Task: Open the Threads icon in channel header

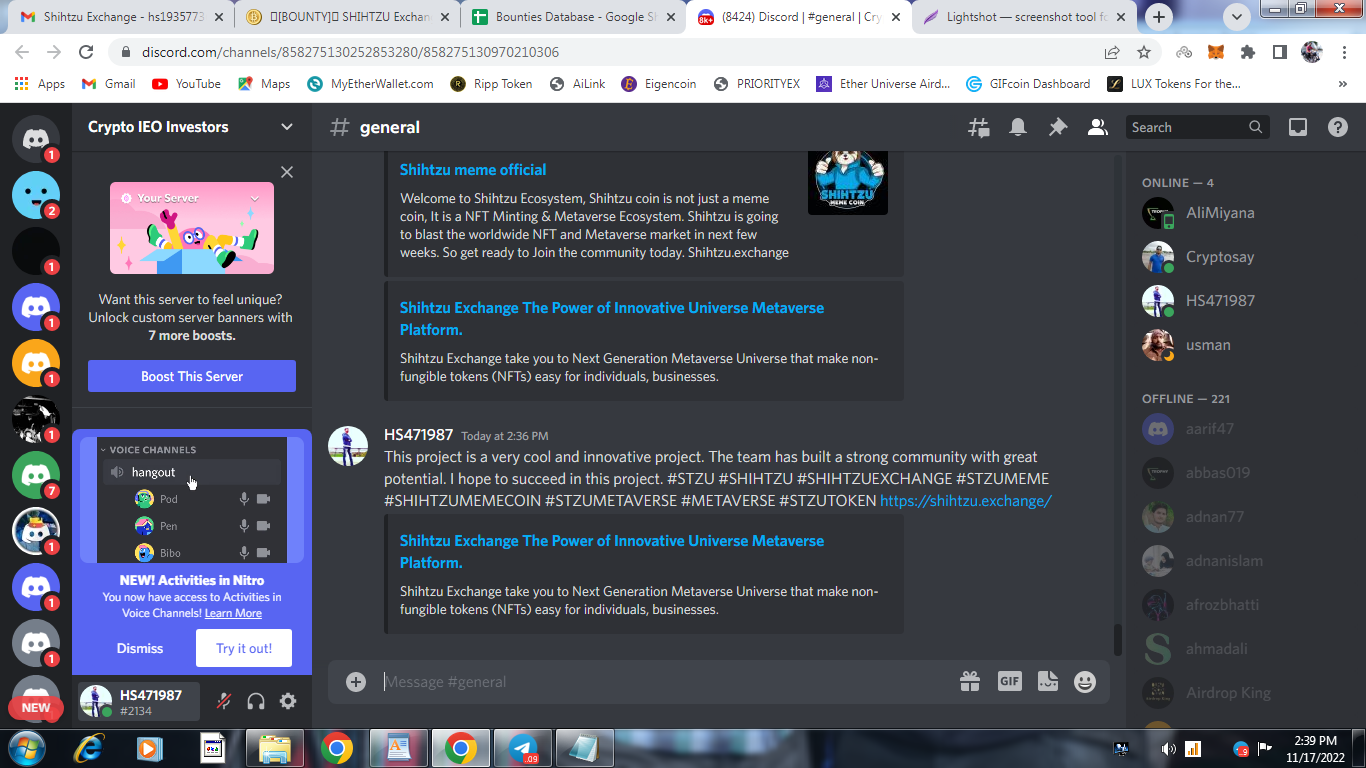Action: [x=978, y=127]
